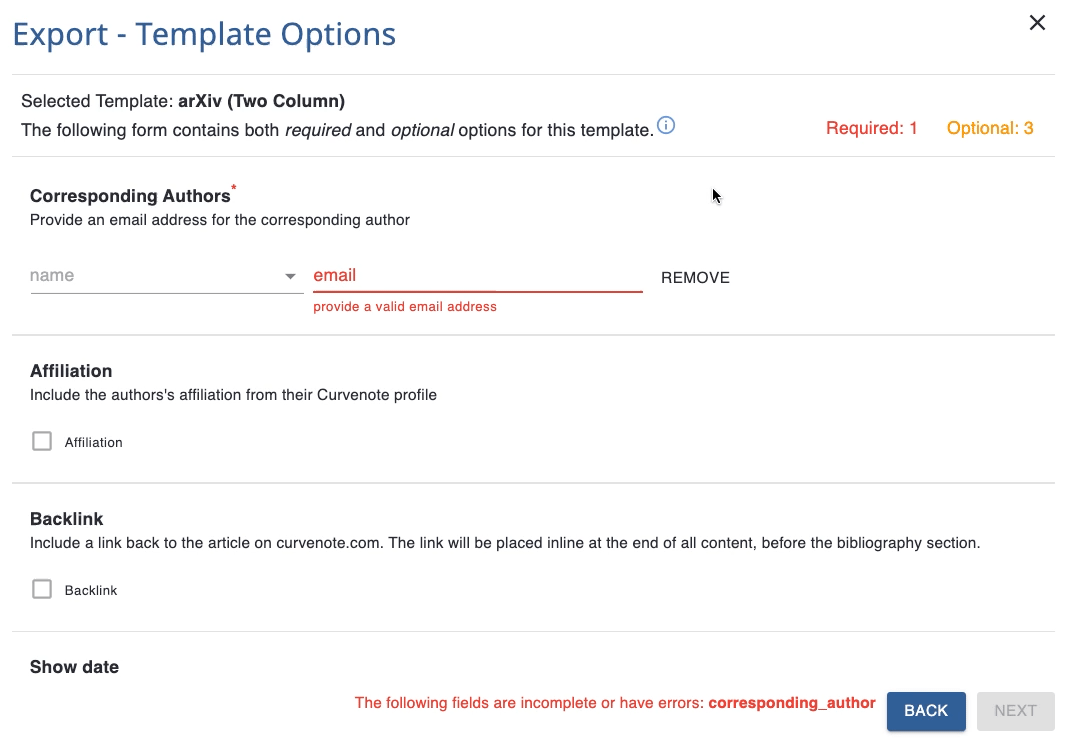Viewport: 1066px width, 756px height.
Task: Click the 'Show date' section heading
Action: [74, 667]
